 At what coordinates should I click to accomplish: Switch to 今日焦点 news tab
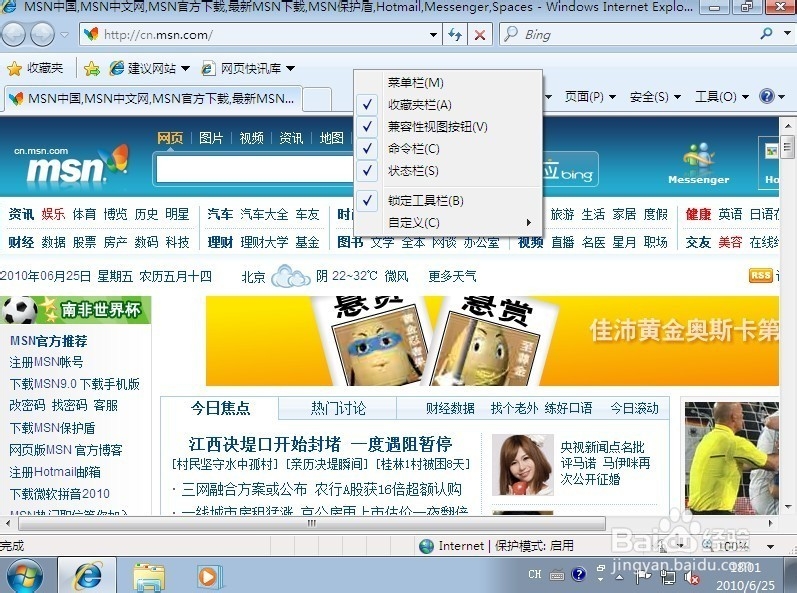click(220, 408)
